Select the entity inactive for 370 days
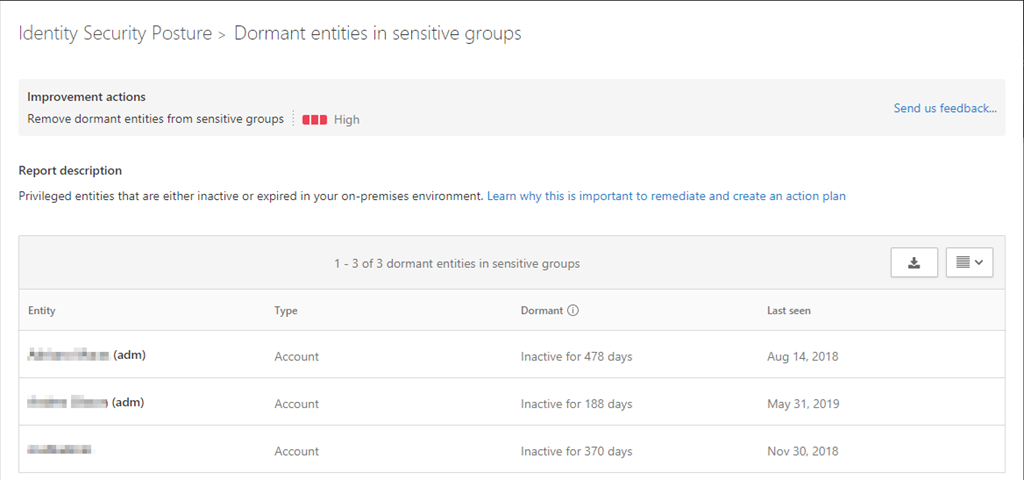 (60, 451)
